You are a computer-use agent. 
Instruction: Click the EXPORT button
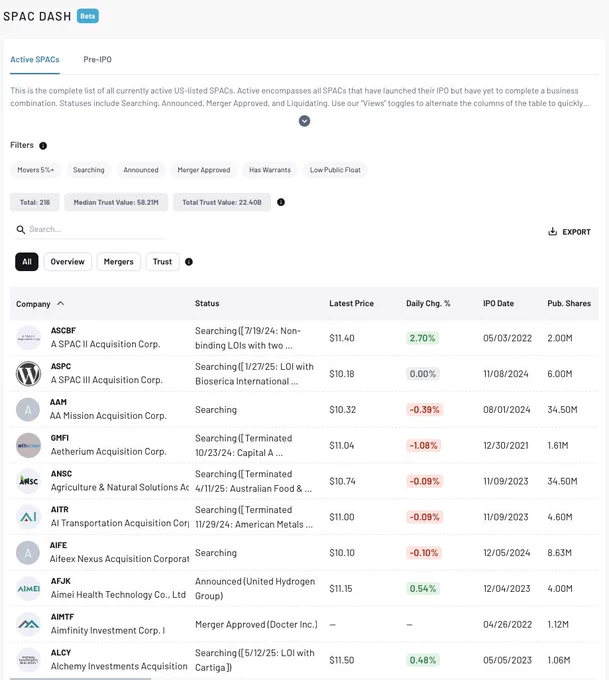[570, 232]
